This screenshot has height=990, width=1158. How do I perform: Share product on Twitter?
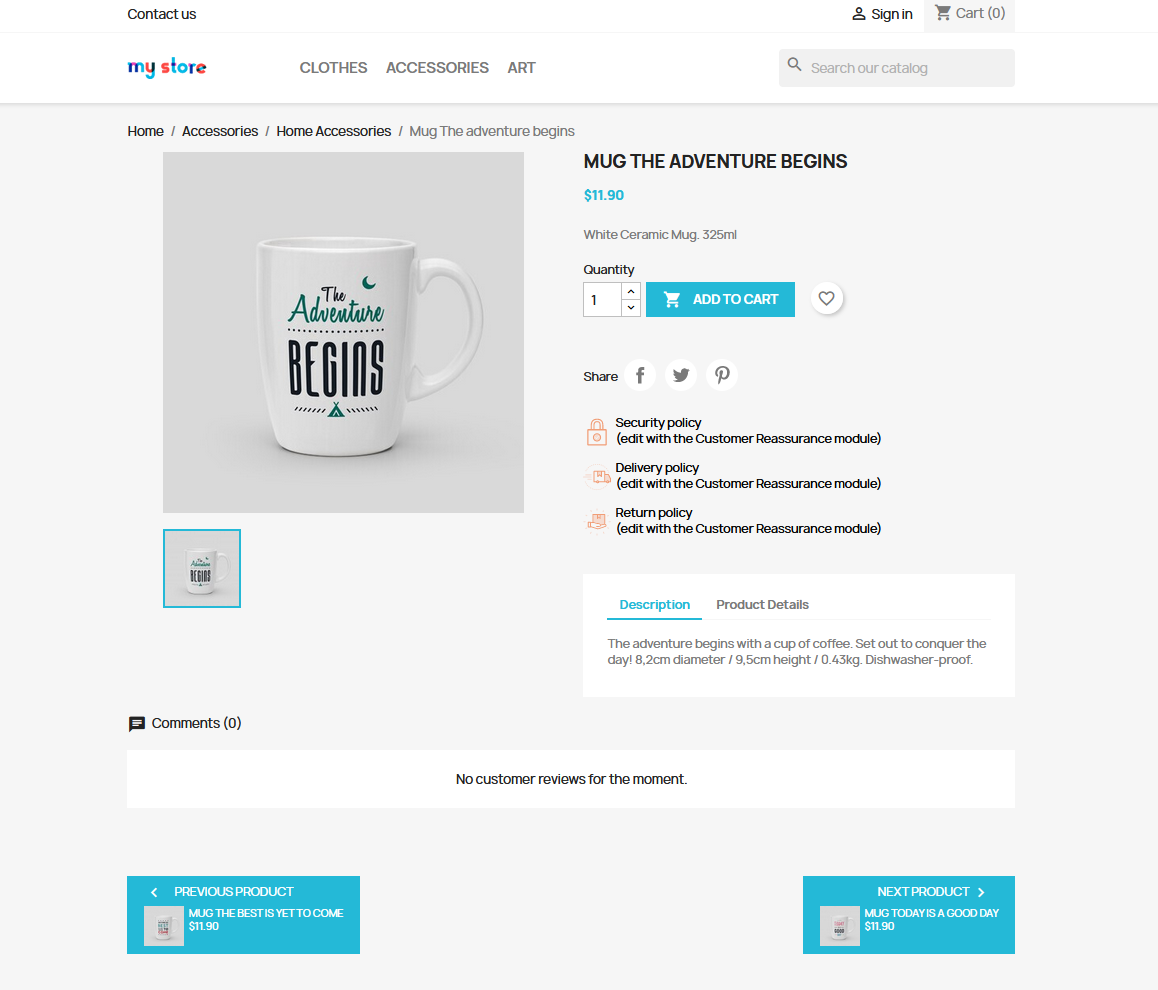click(x=681, y=375)
